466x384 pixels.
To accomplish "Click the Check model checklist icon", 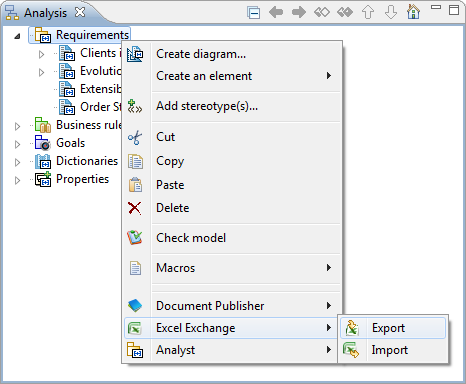I will click(135, 238).
